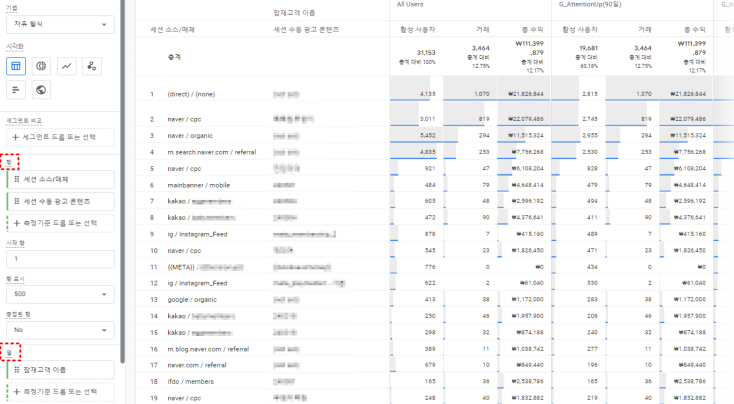Select the scatter plot visualization icon
The image size is (734, 404).
[x=92, y=66]
